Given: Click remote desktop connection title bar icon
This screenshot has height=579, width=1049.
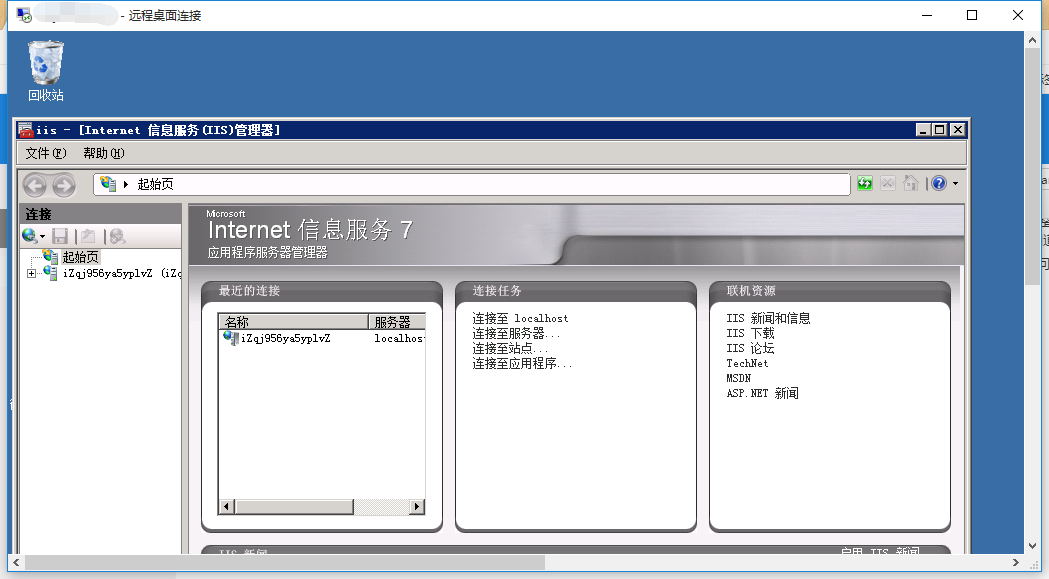Looking at the screenshot, I should [24, 15].
